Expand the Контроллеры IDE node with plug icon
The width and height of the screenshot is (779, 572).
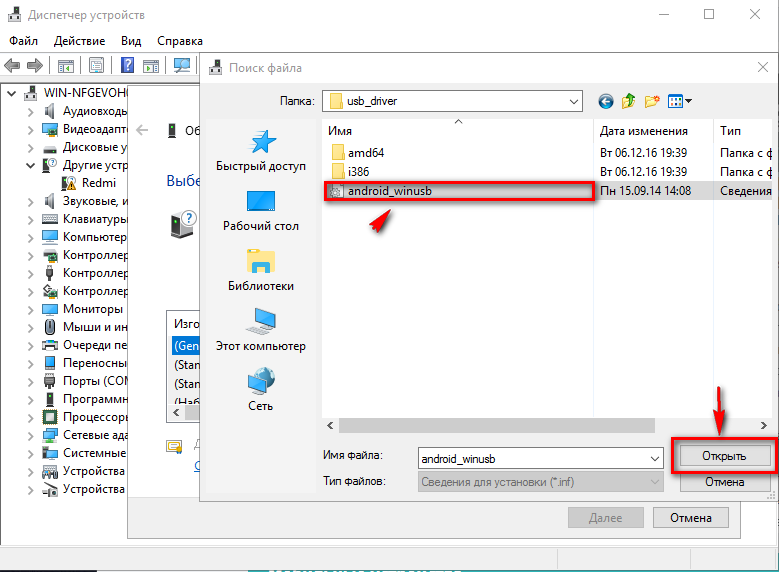point(30,274)
